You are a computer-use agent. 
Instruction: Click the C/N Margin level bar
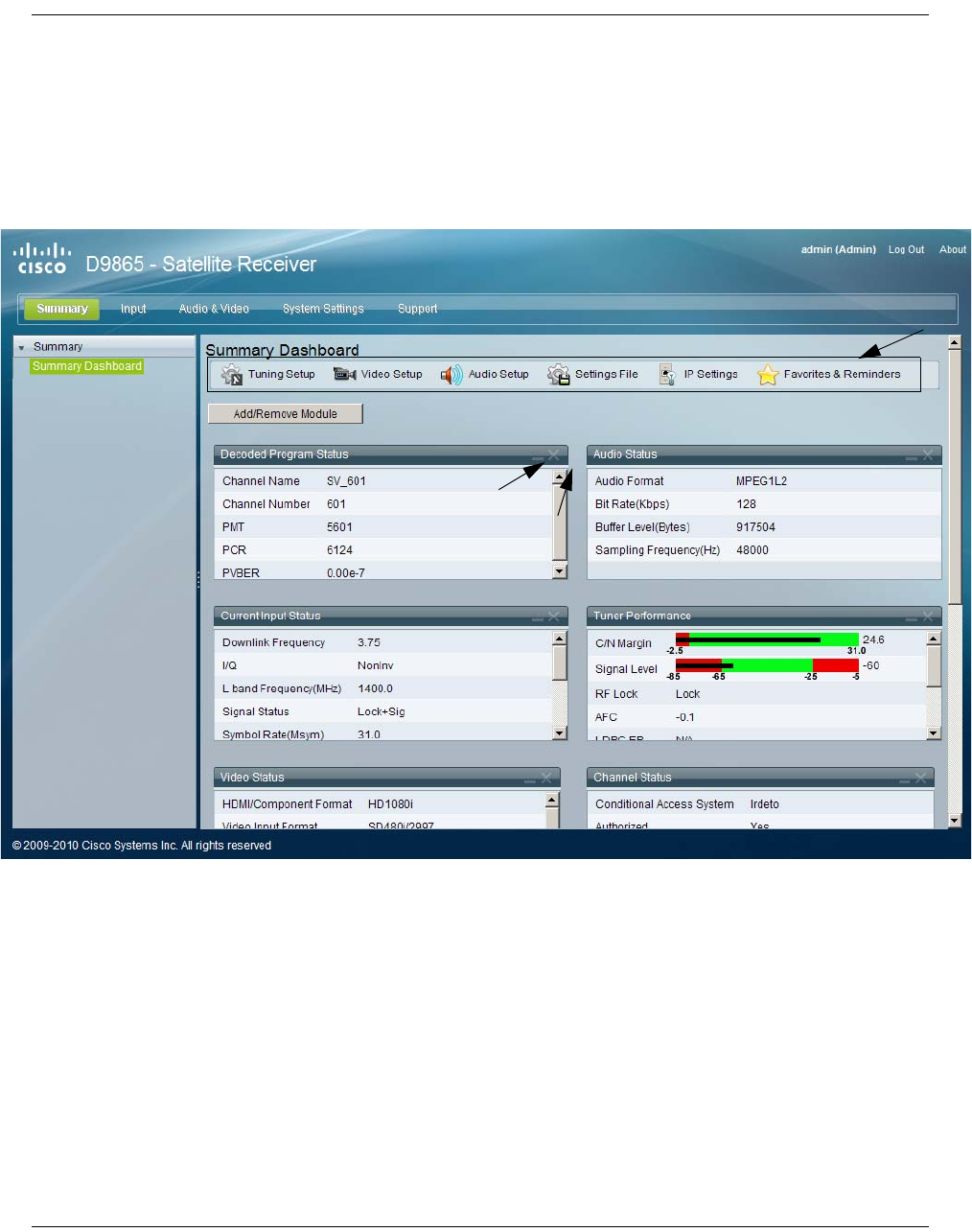point(767,639)
